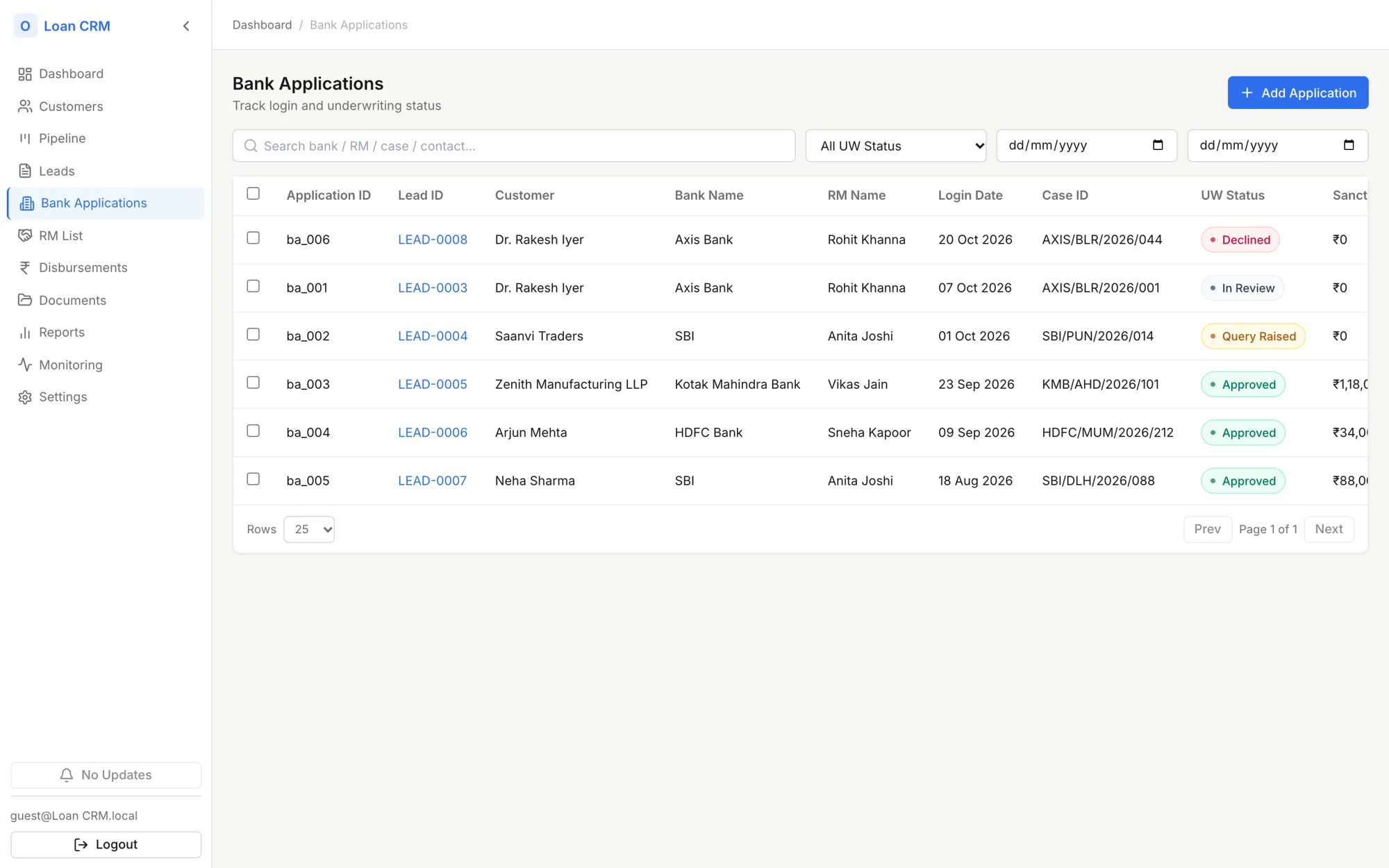Screen dimensions: 1389x868
Task: Open Dashboard via its sidebar icon
Action: click(25, 74)
